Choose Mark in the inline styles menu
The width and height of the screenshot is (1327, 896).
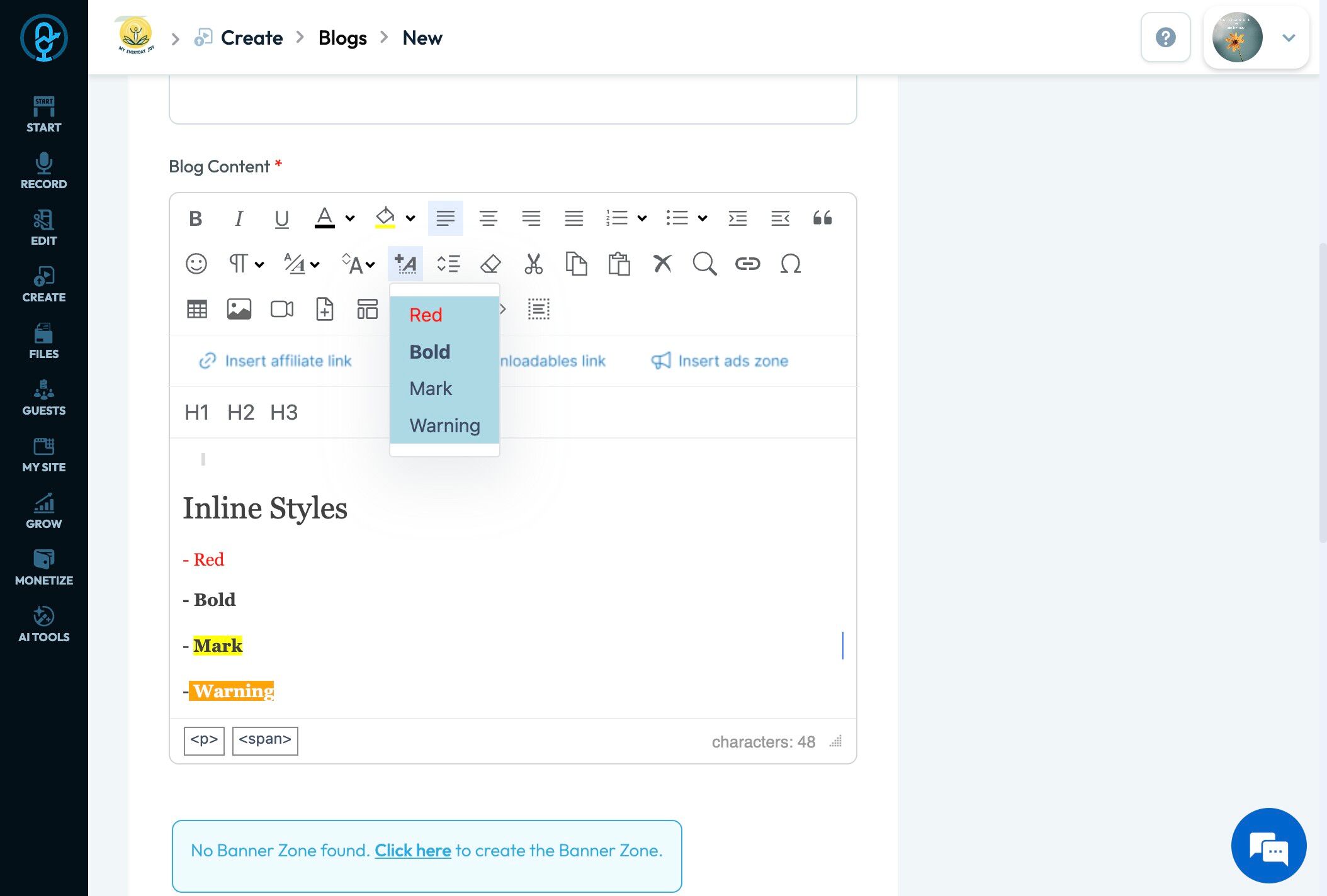[x=431, y=388]
